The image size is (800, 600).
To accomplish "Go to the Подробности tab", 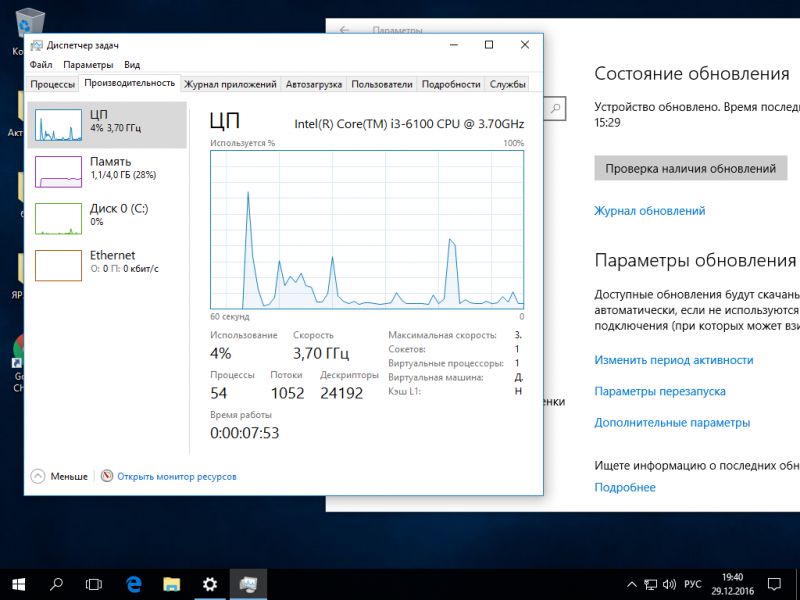I will coord(451,84).
